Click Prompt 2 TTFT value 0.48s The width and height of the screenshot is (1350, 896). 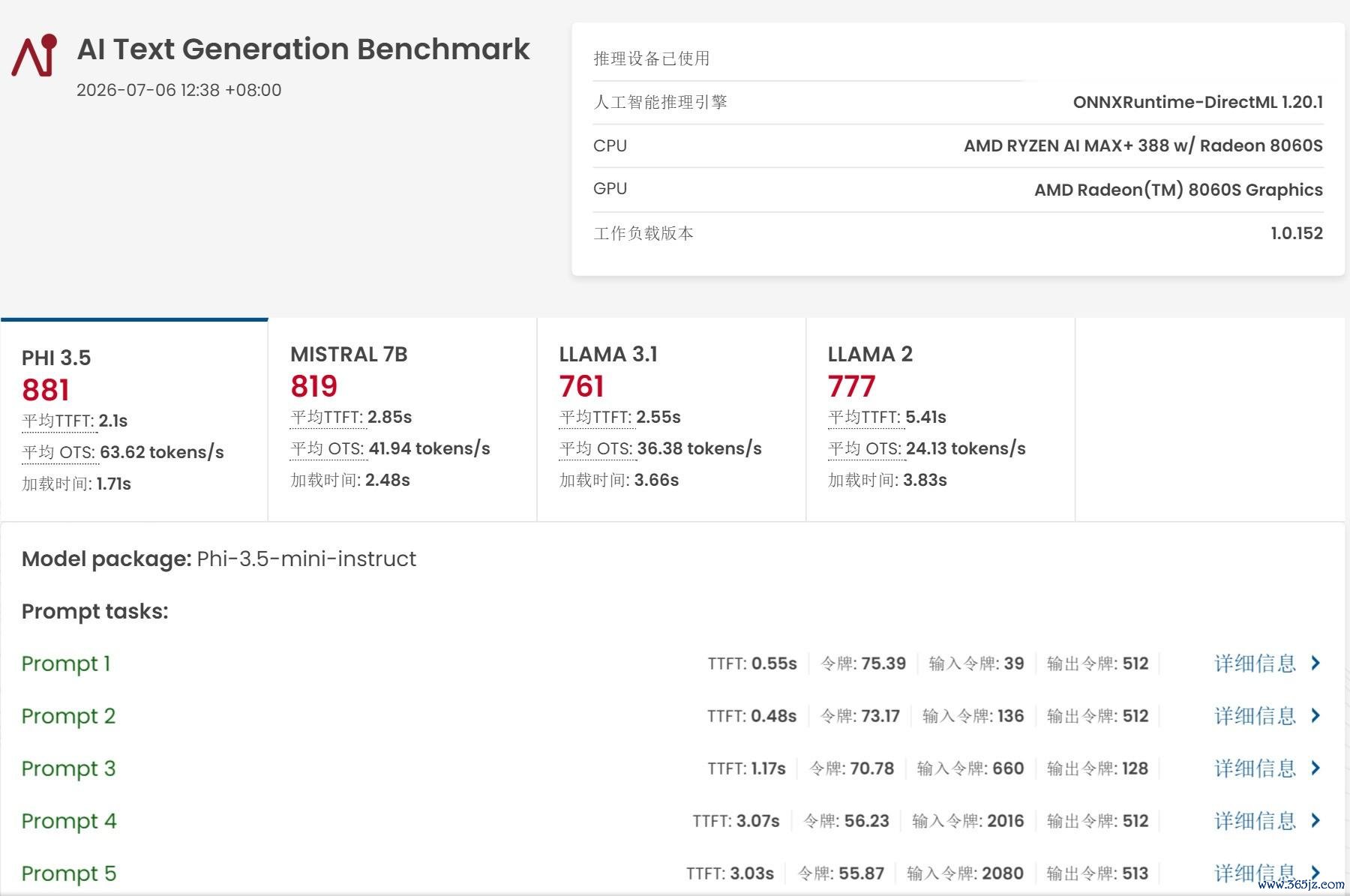(x=774, y=716)
